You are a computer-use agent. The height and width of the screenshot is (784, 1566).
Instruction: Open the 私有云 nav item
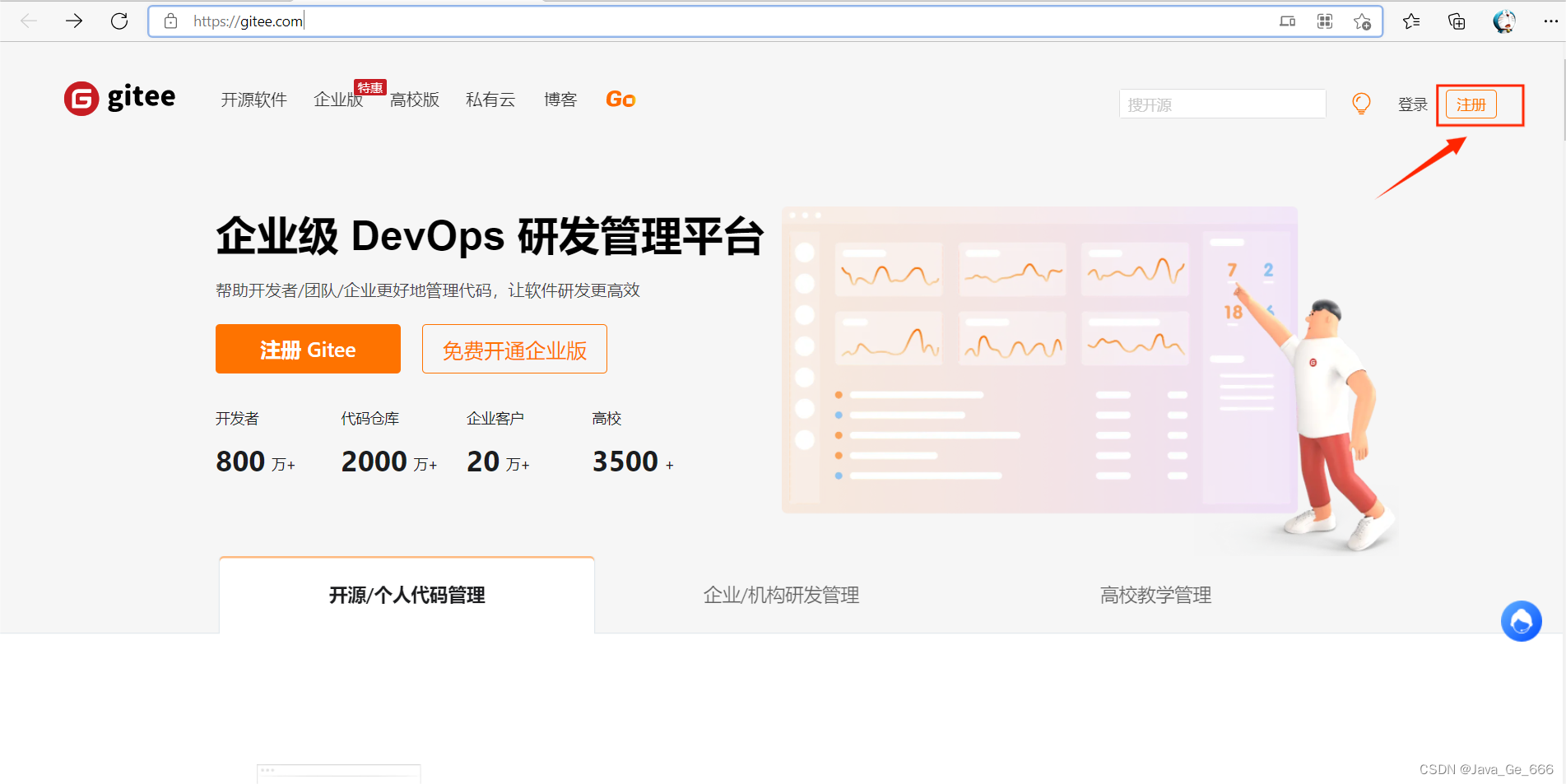(x=490, y=100)
